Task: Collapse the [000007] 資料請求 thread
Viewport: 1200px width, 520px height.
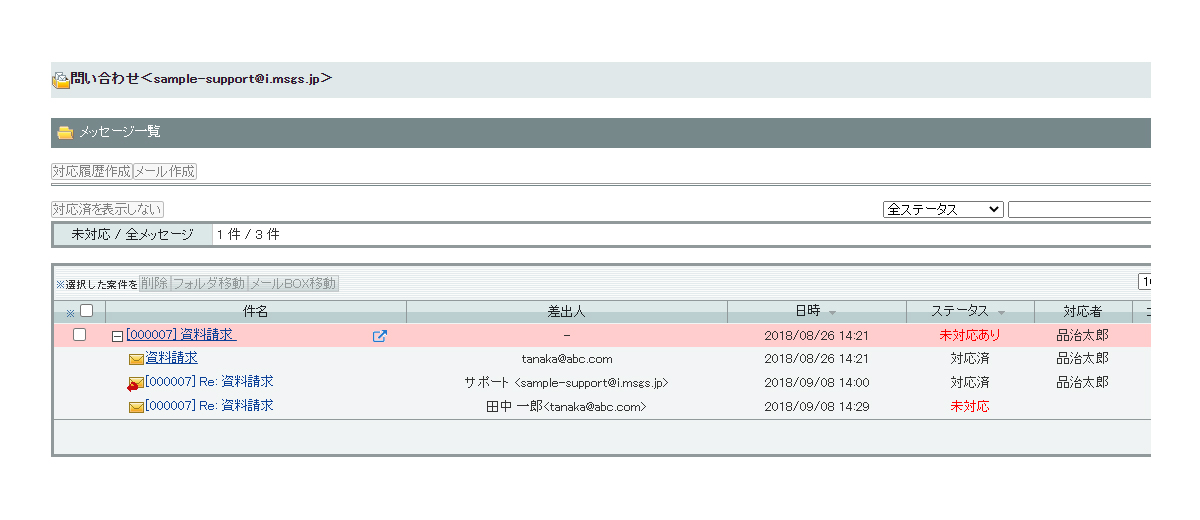Action: point(117,336)
